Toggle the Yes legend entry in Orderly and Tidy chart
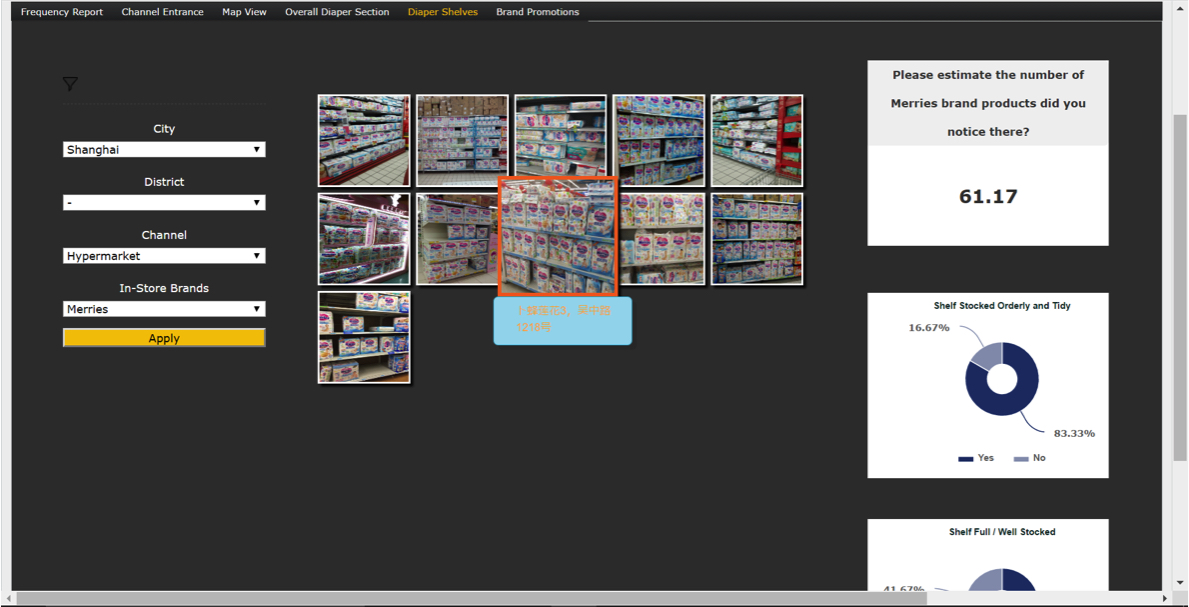The image size is (1189, 607). coord(976,458)
